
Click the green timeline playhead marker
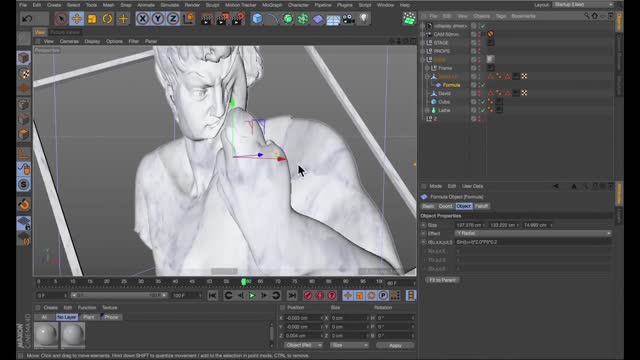244,282
